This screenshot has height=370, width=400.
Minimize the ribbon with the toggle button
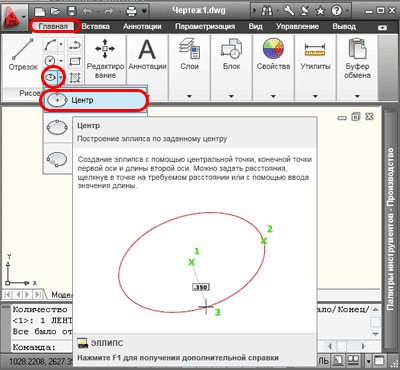pyautogui.click(x=382, y=28)
